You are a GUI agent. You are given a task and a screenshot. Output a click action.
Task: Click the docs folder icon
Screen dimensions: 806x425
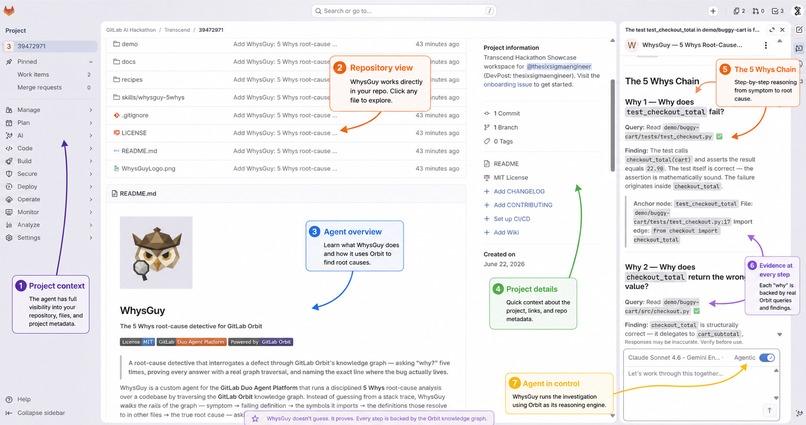(x=116, y=62)
